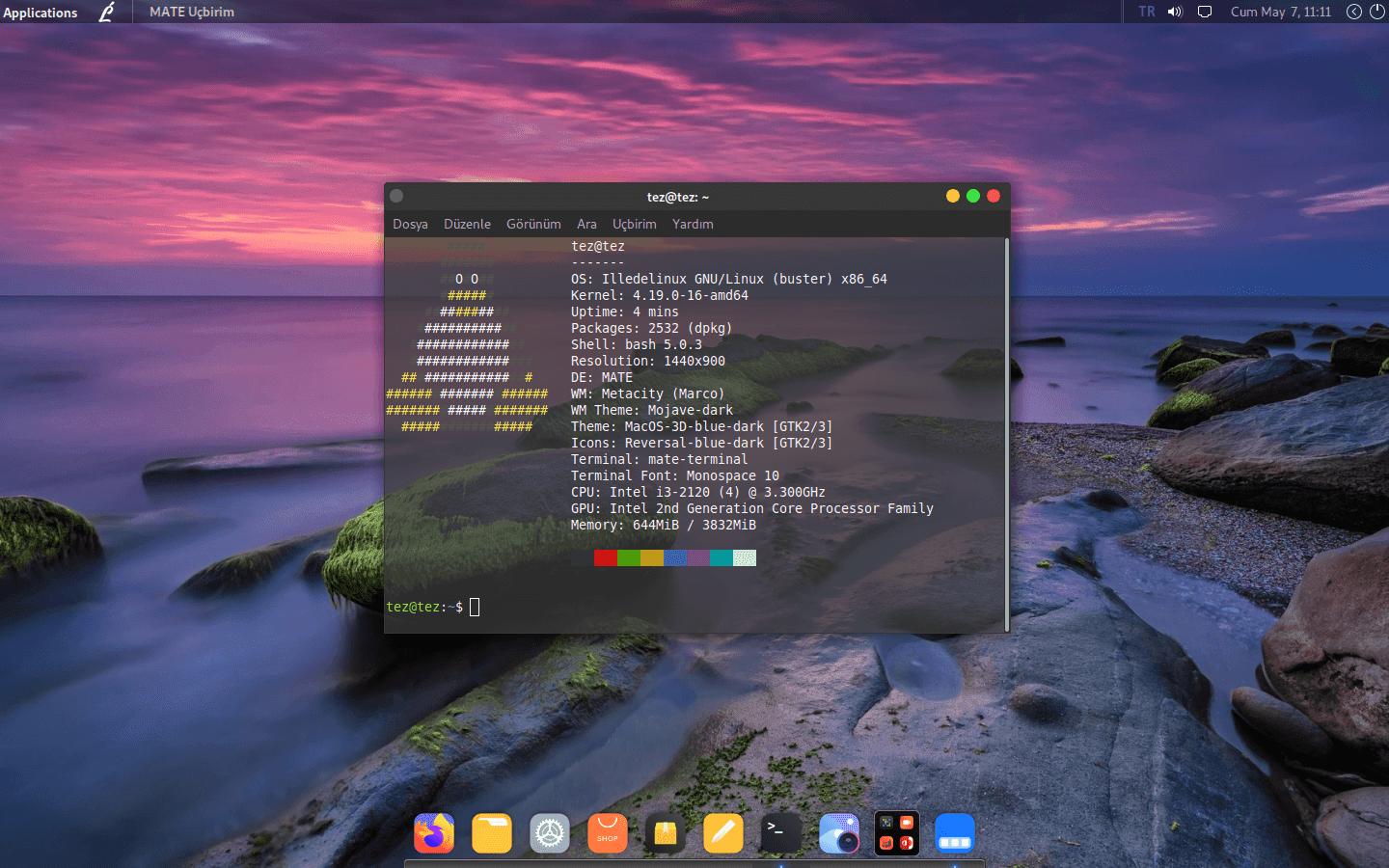Image resolution: width=1389 pixels, height=868 pixels.
Task: Select MATE Uçbirim in the taskbar
Action: tap(191, 12)
